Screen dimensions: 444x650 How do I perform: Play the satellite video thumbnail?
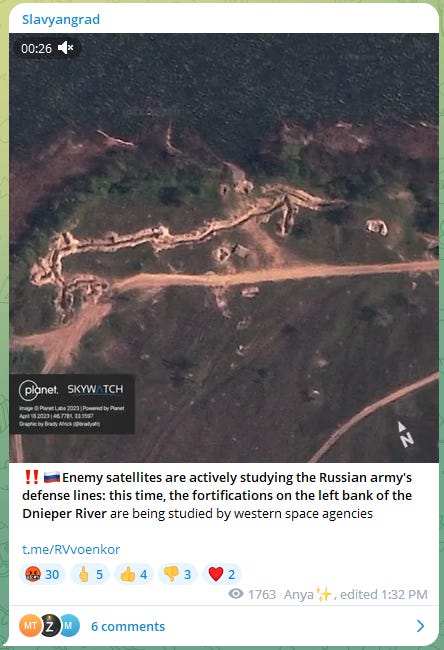coord(224,248)
